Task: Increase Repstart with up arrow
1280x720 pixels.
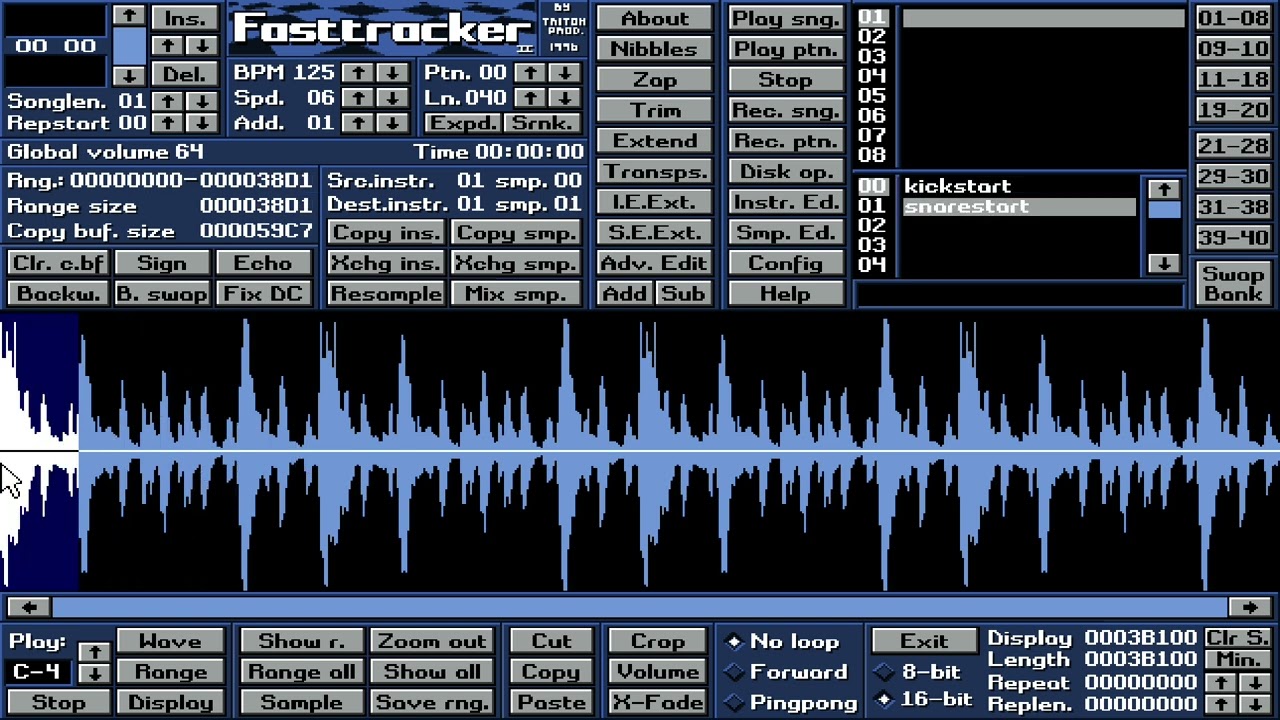Action: pyautogui.click(x=168, y=123)
